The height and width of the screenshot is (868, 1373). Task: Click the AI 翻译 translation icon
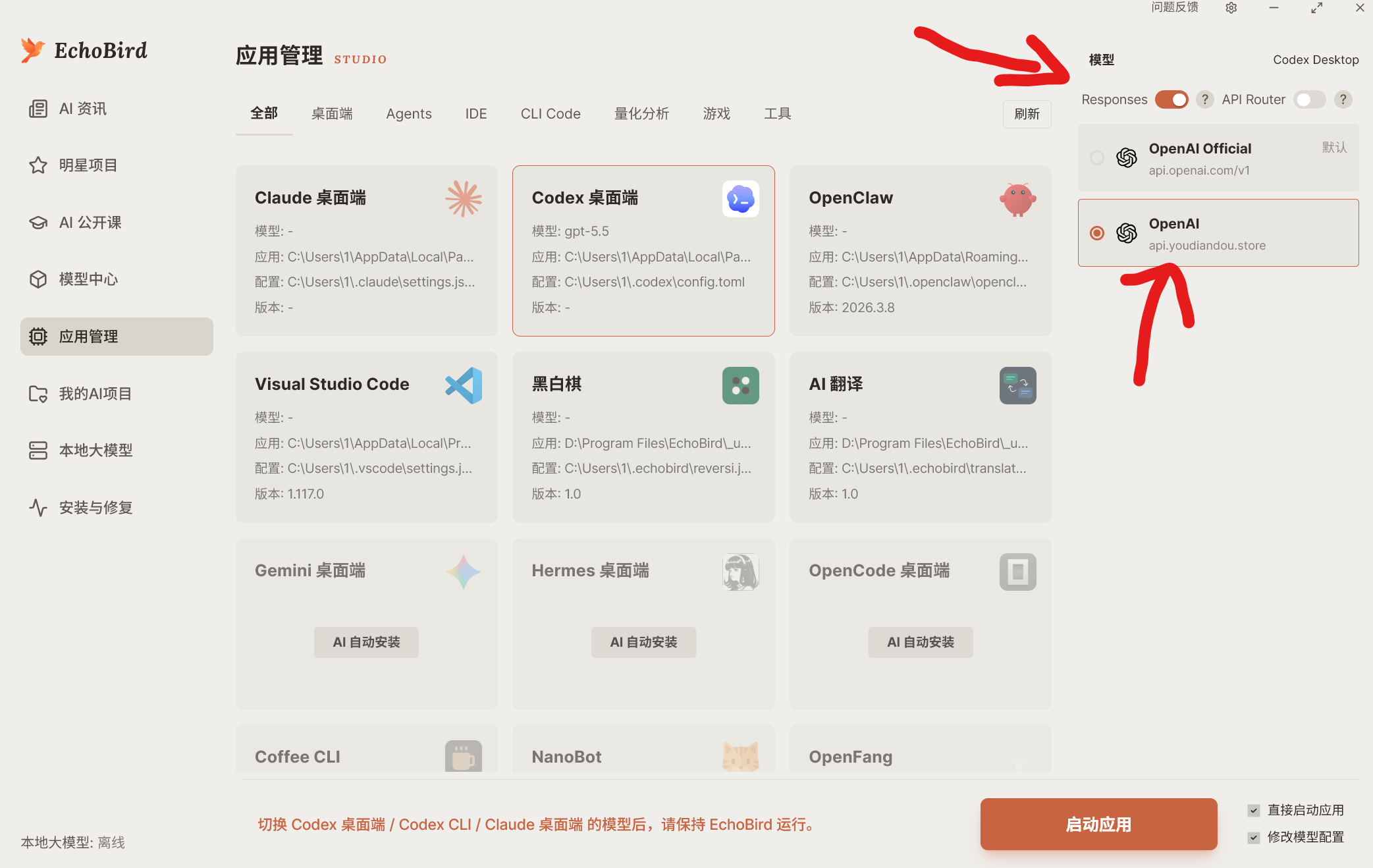coord(1018,385)
